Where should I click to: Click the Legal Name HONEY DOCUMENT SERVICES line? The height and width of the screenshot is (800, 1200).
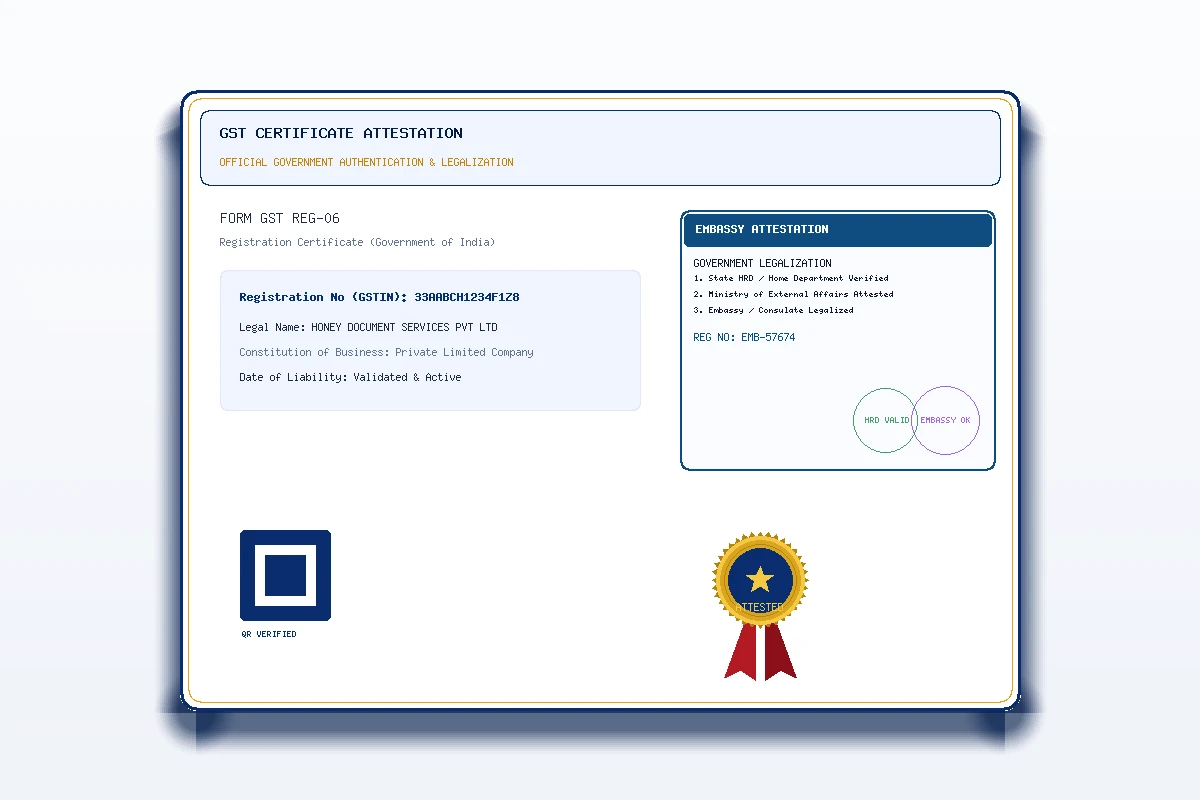click(x=368, y=327)
